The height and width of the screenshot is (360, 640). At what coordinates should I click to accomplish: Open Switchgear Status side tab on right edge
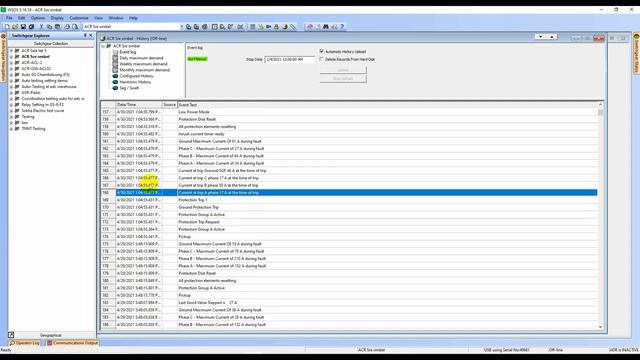point(636,54)
